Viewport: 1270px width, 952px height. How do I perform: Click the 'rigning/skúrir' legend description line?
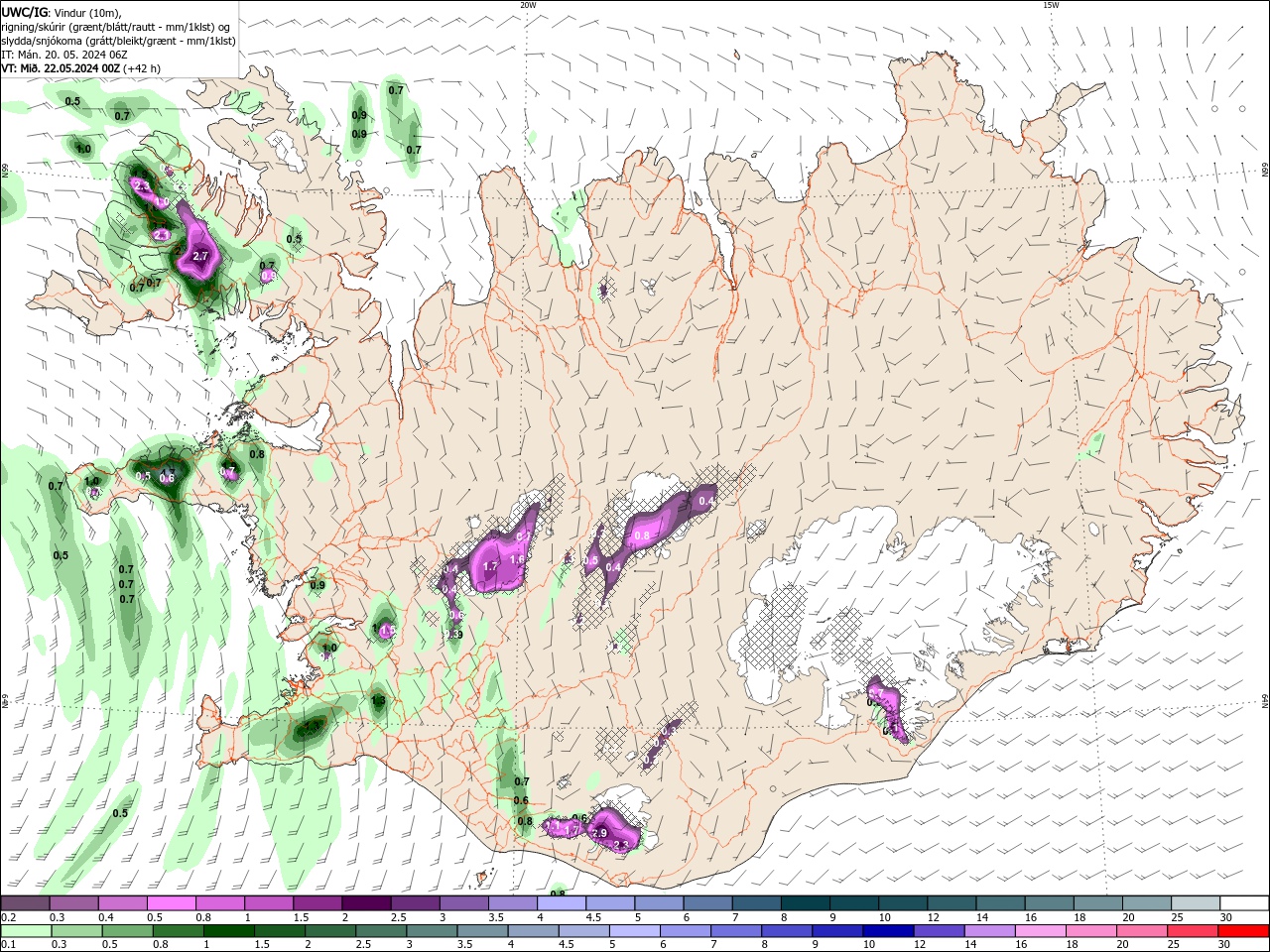tap(117, 27)
